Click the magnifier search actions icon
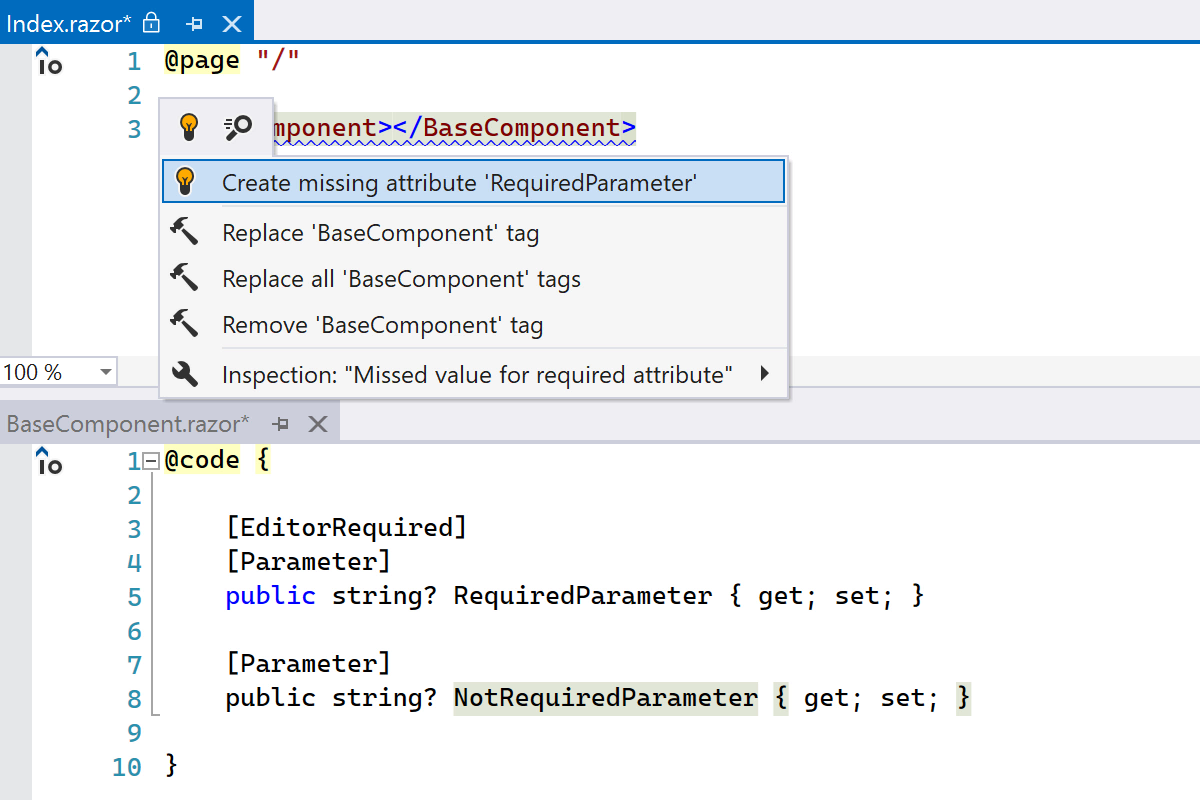 click(x=238, y=127)
